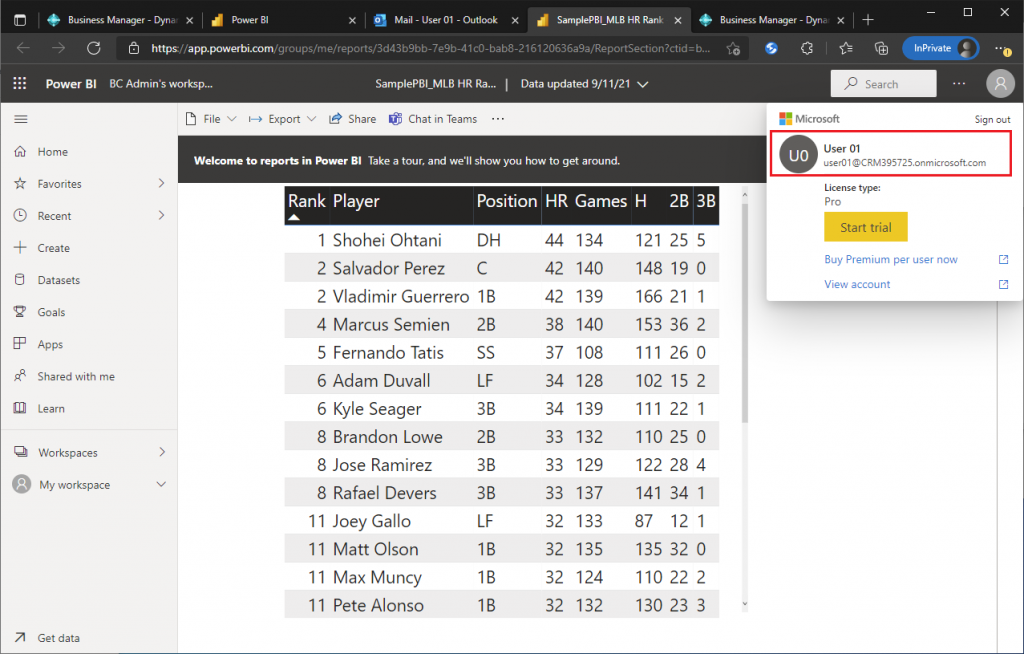This screenshot has height=654, width=1024.
Task: Select the Marcus Semien cell
Action: click(x=391, y=325)
